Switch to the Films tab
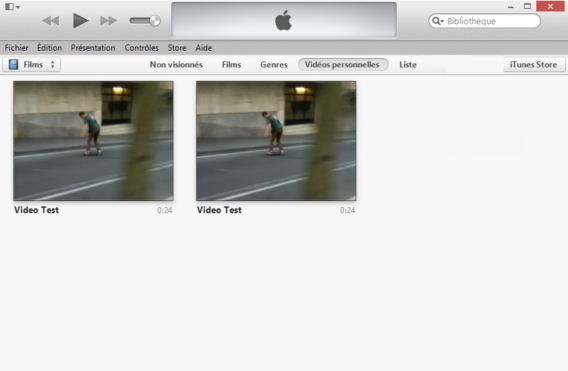The height and width of the screenshot is (371, 568). pyautogui.click(x=231, y=64)
